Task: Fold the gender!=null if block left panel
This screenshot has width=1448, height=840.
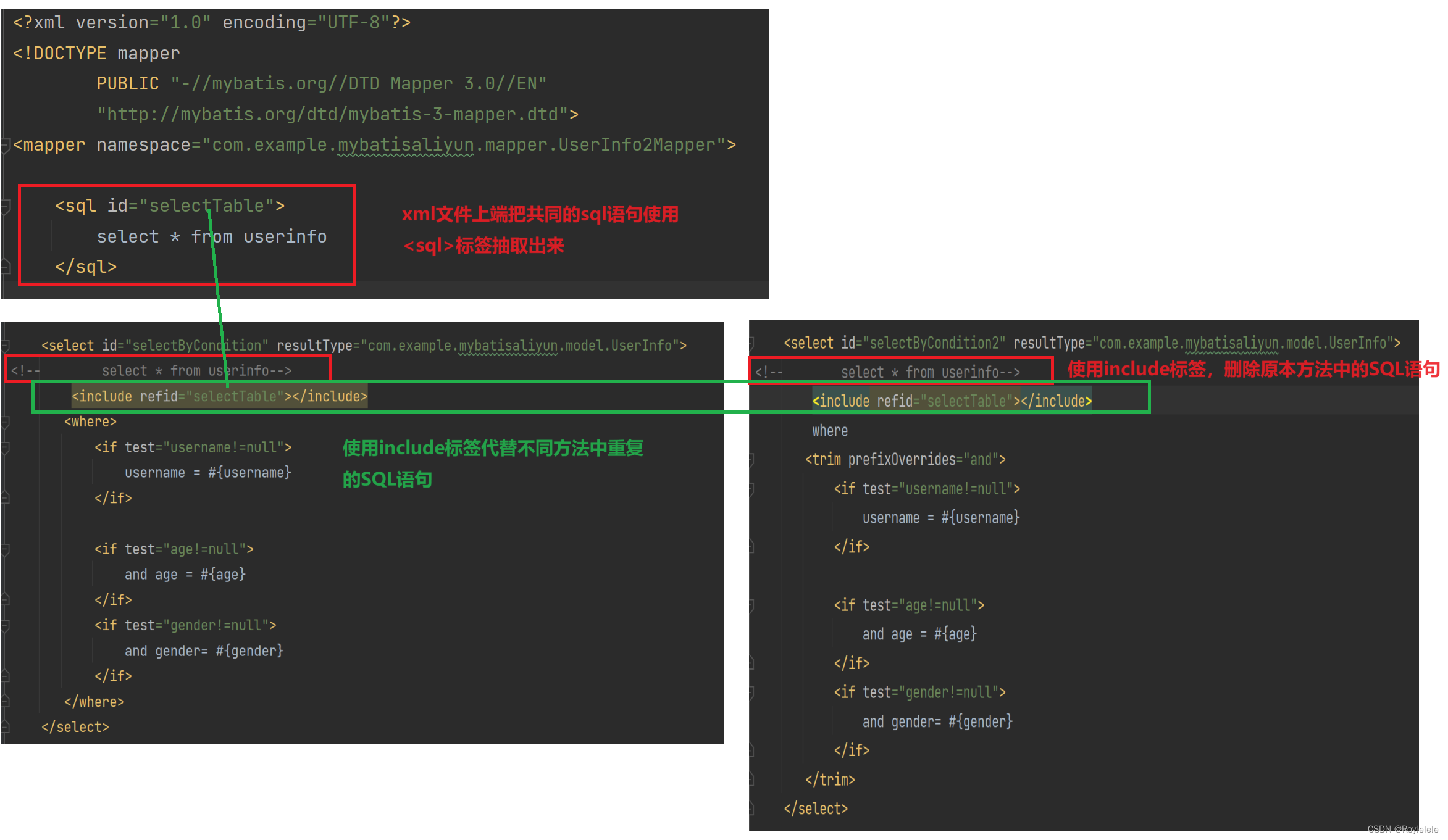Action: click(6, 626)
